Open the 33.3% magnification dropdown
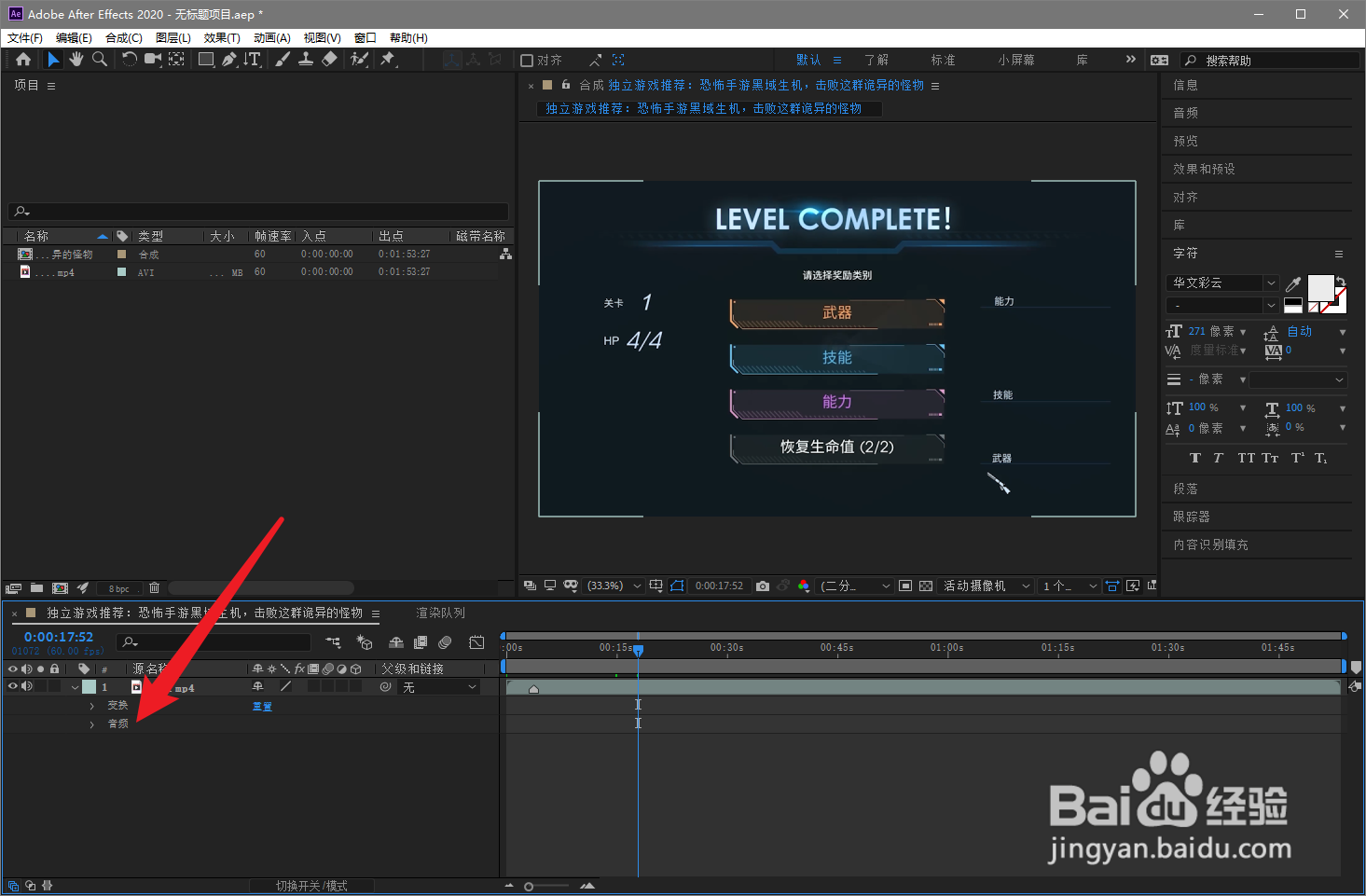Viewport: 1366px width, 896px height. pyautogui.click(x=614, y=586)
